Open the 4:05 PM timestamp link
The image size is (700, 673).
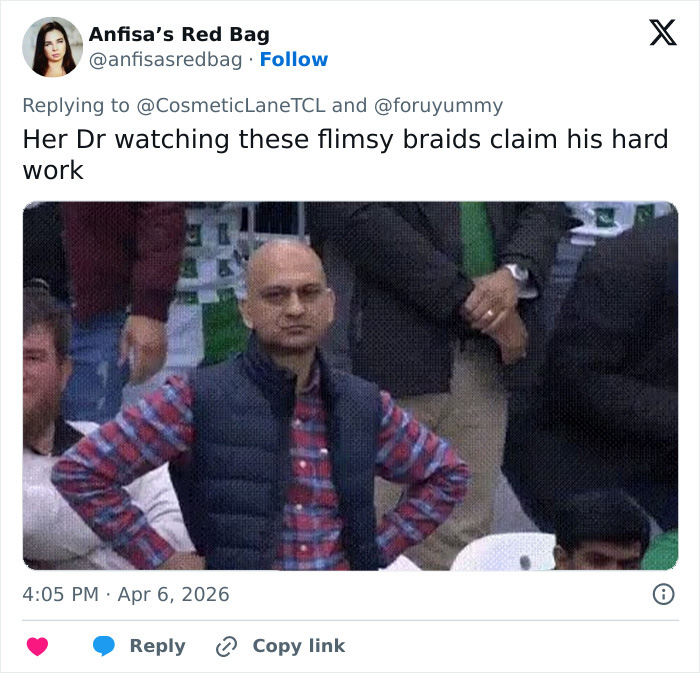click(60, 594)
